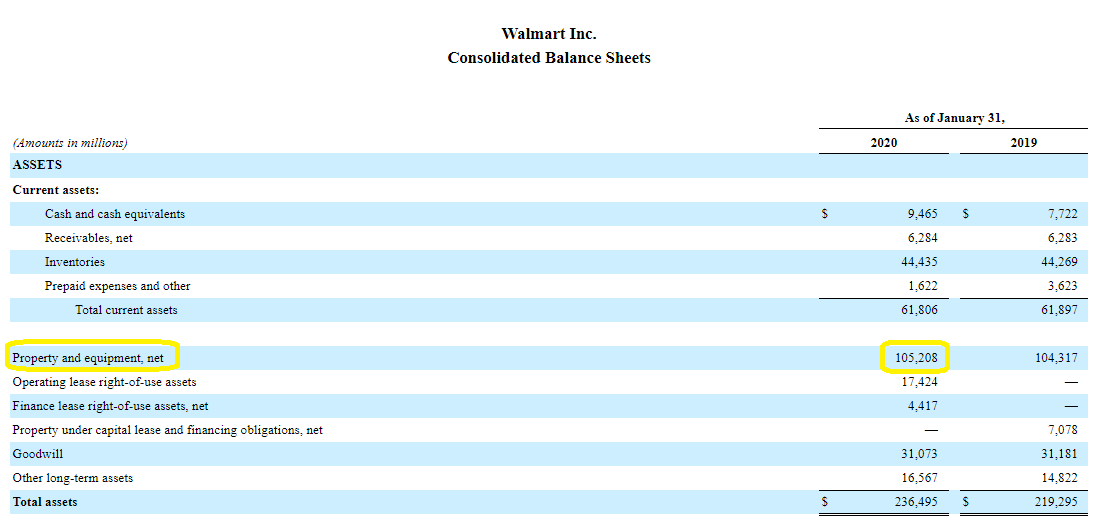Select the 7,078 capital lease value
The width and height of the screenshot is (1094, 526).
[1061, 430]
